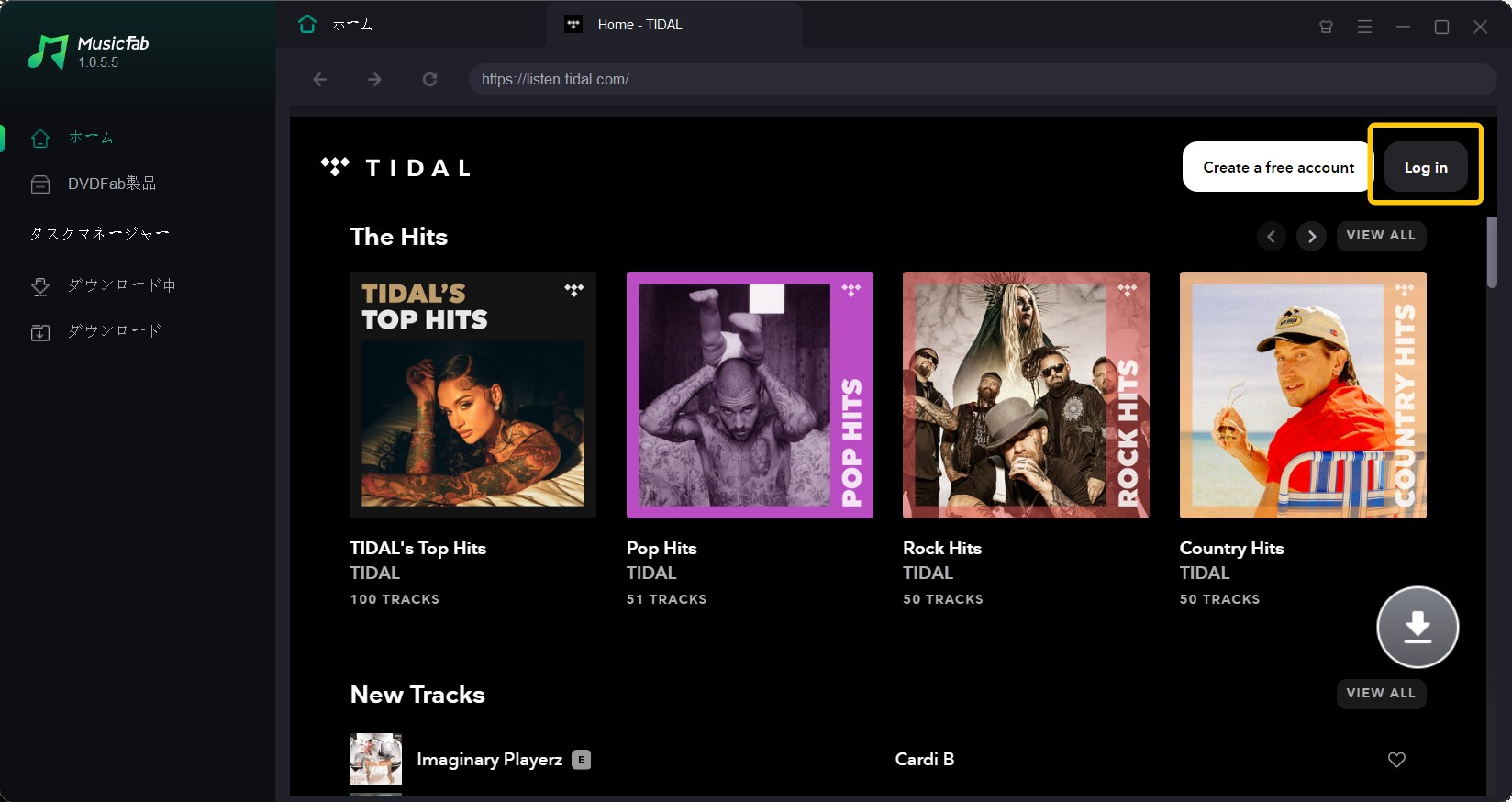Click the 51 TRACKS label
1512x802 pixels.
point(666,599)
